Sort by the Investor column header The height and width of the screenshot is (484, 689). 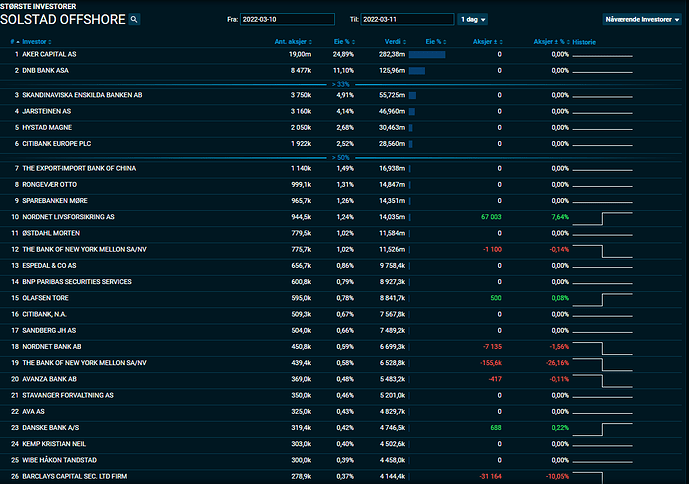(x=37, y=42)
